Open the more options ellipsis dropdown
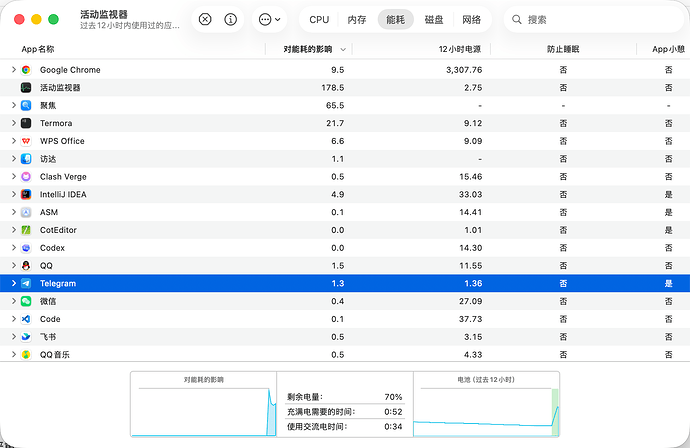Image resolution: width=690 pixels, height=448 pixels. tap(270, 19)
